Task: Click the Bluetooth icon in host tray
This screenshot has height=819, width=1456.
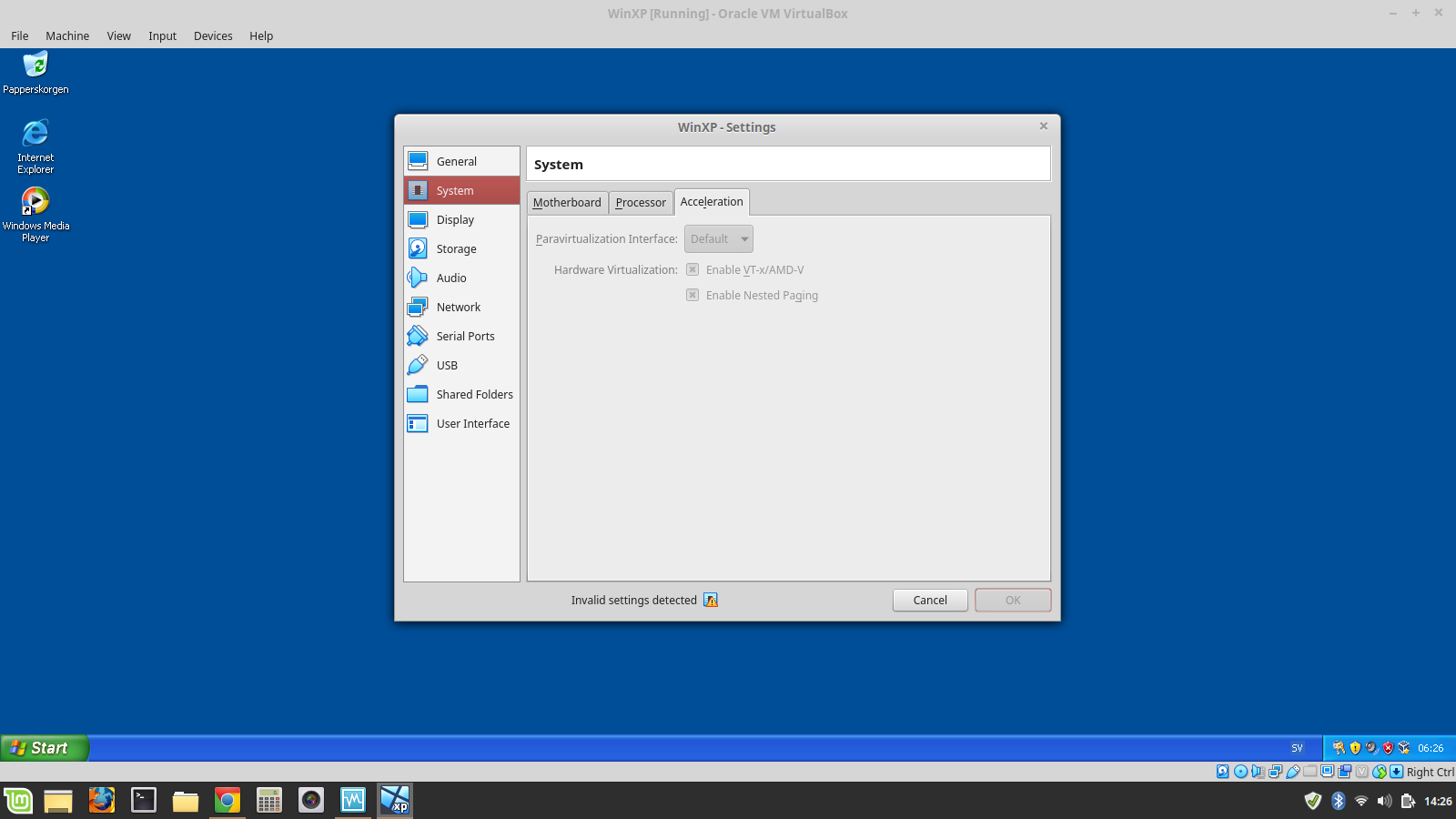Action: pyautogui.click(x=1338, y=801)
